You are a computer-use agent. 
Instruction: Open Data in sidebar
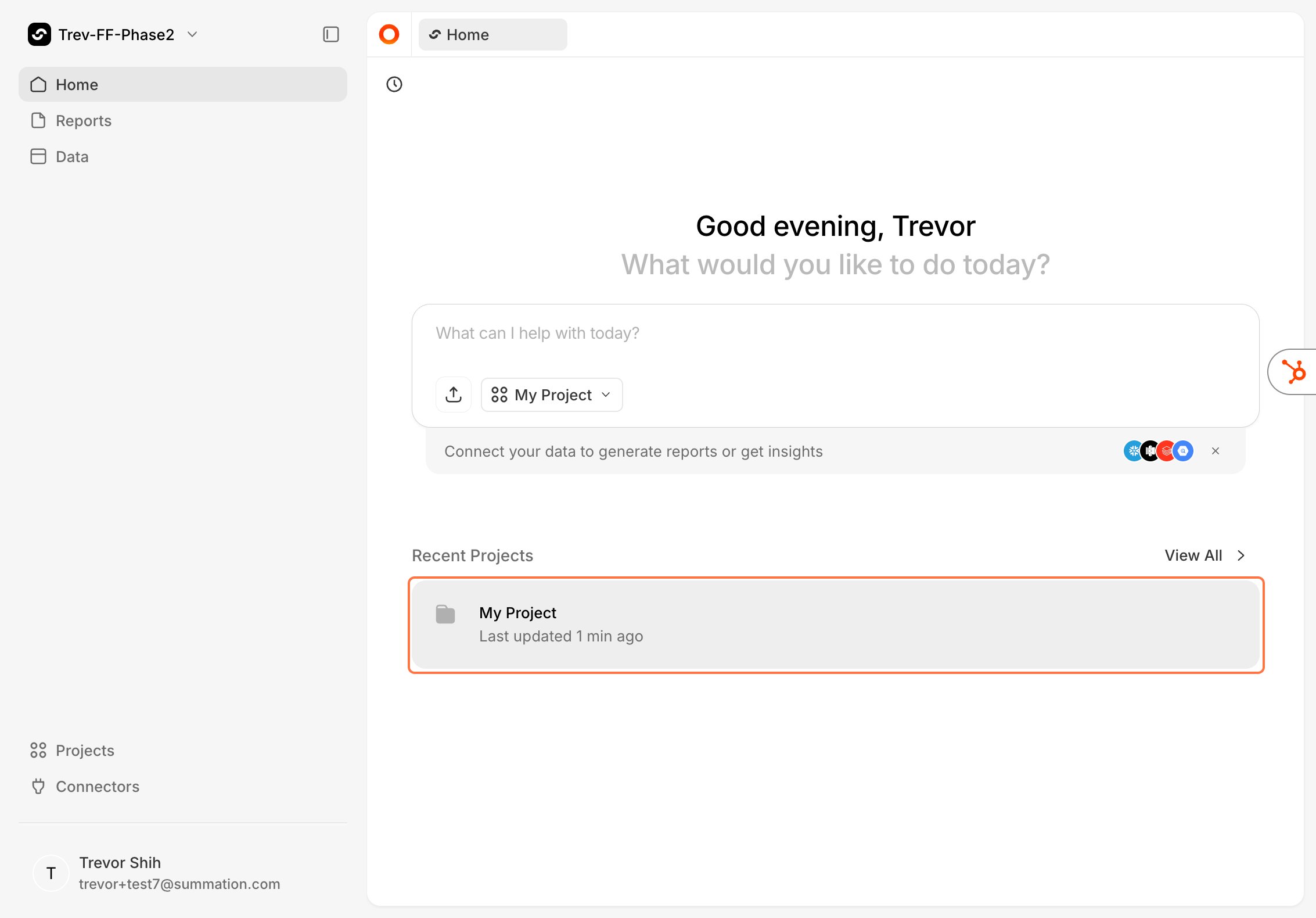183,157
